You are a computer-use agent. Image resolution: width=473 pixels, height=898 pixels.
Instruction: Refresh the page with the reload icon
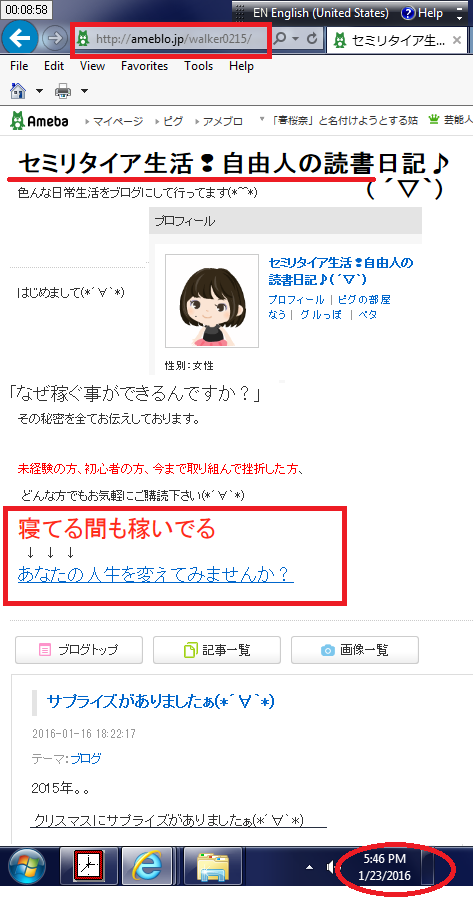pyautogui.click(x=312, y=38)
